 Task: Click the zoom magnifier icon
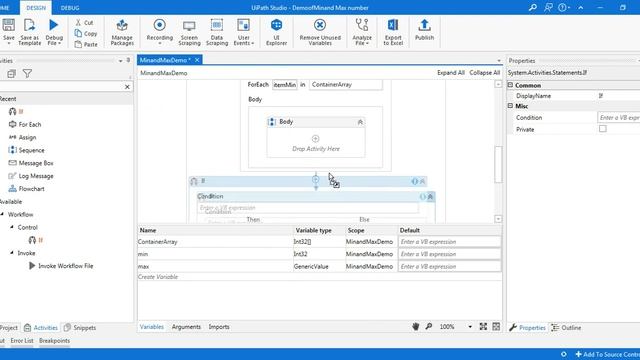click(429, 327)
